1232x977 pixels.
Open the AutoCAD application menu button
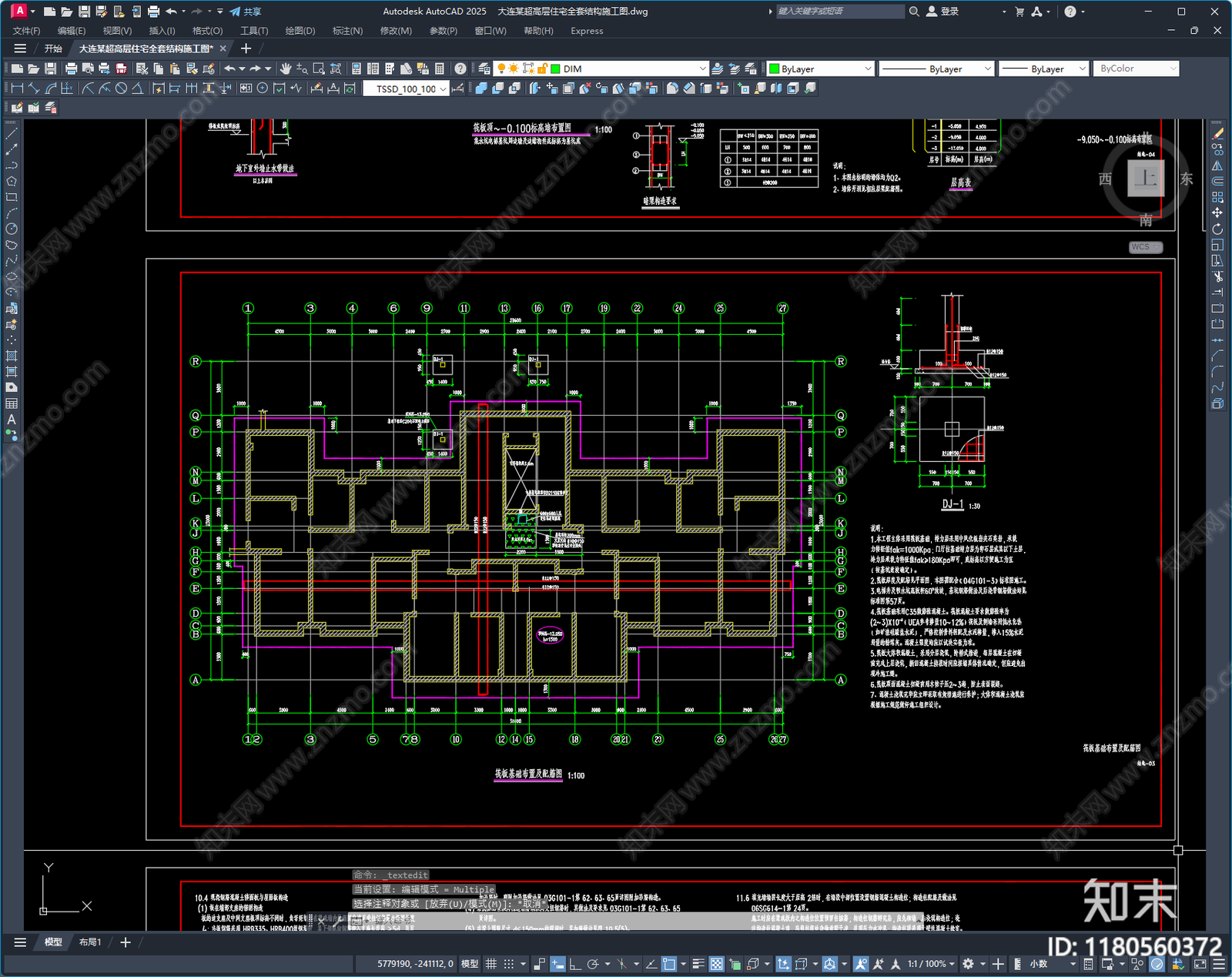pyautogui.click(x=19, y=11)
